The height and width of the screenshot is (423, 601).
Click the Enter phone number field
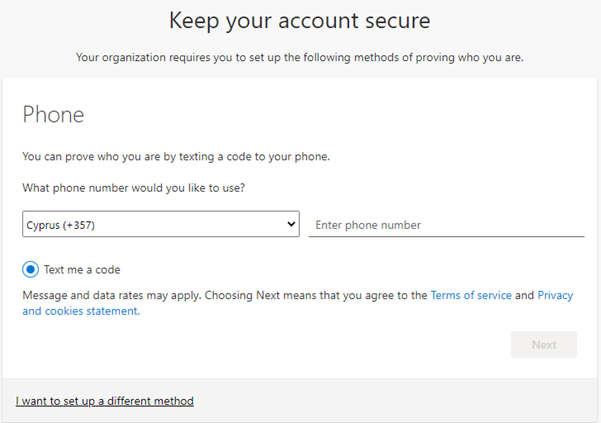pos(446,225)
